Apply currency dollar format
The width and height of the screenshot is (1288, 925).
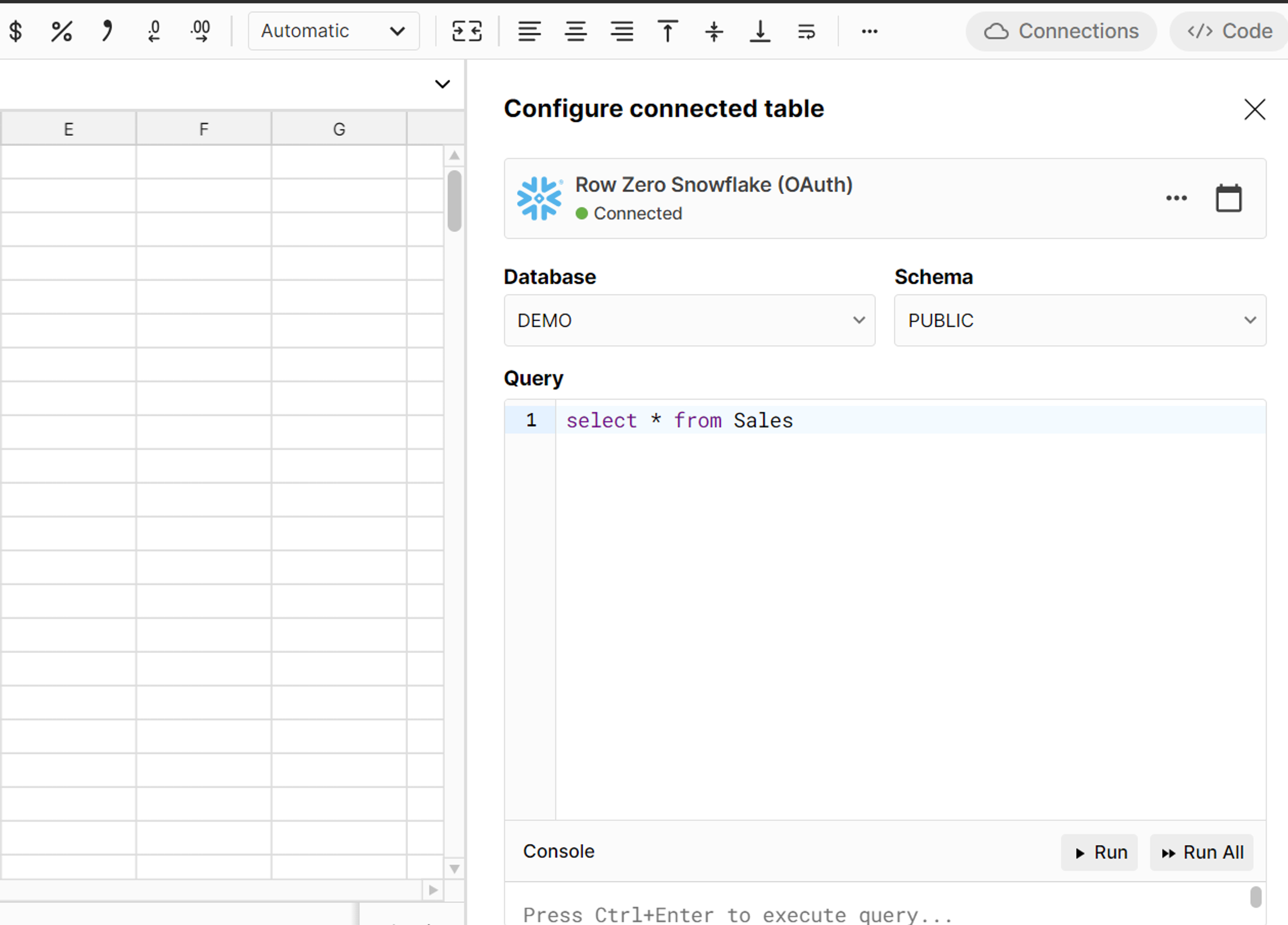pyautogui.click(x=16, y=31)
